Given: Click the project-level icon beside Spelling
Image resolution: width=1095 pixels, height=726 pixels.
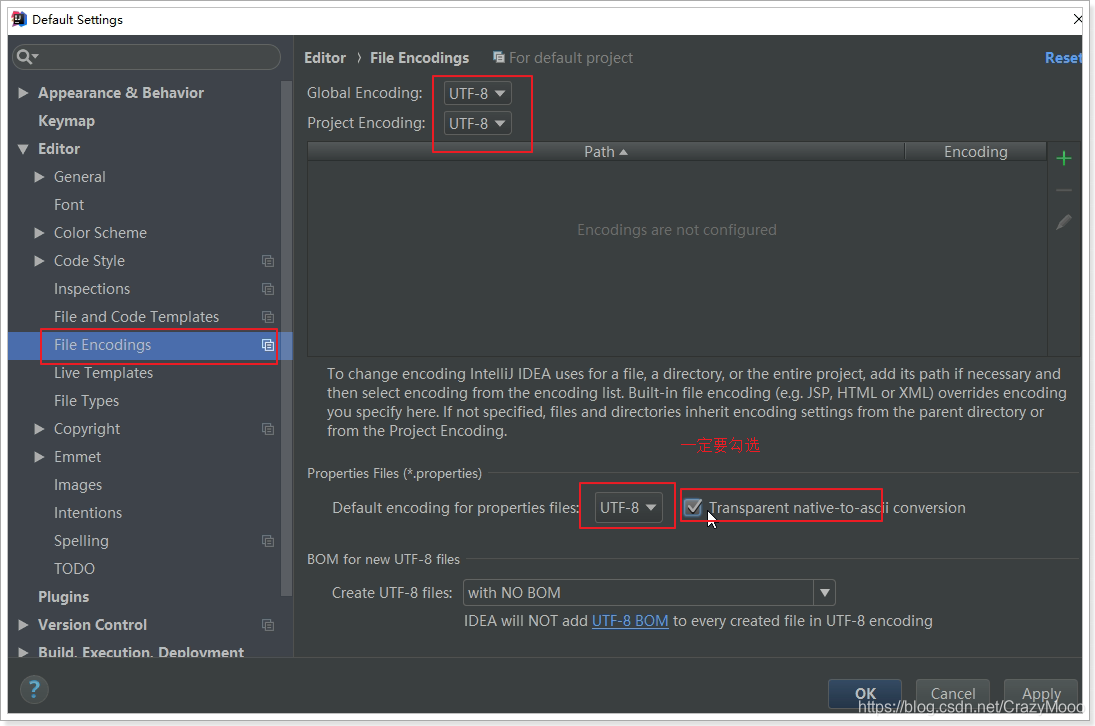Looking at the screenshot, I should [x=267, y=541].
